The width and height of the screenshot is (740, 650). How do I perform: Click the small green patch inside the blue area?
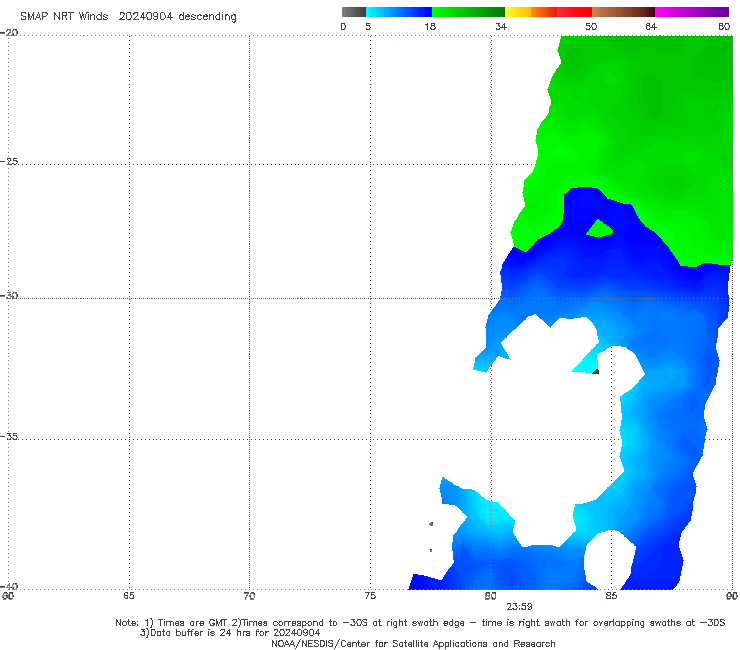(599, 229)
